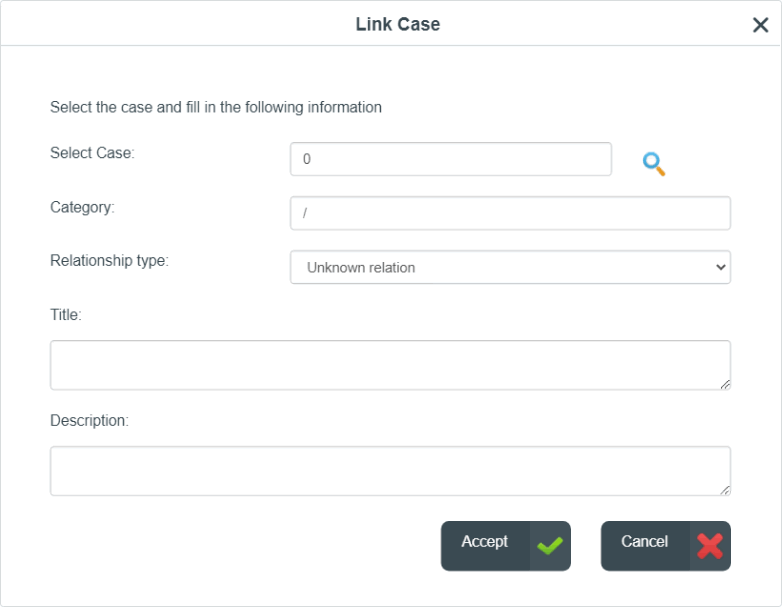782x607 pixels.
Task: Click the red X icon on Cancel
Action: pyautogui.click(x=710, y=546)
